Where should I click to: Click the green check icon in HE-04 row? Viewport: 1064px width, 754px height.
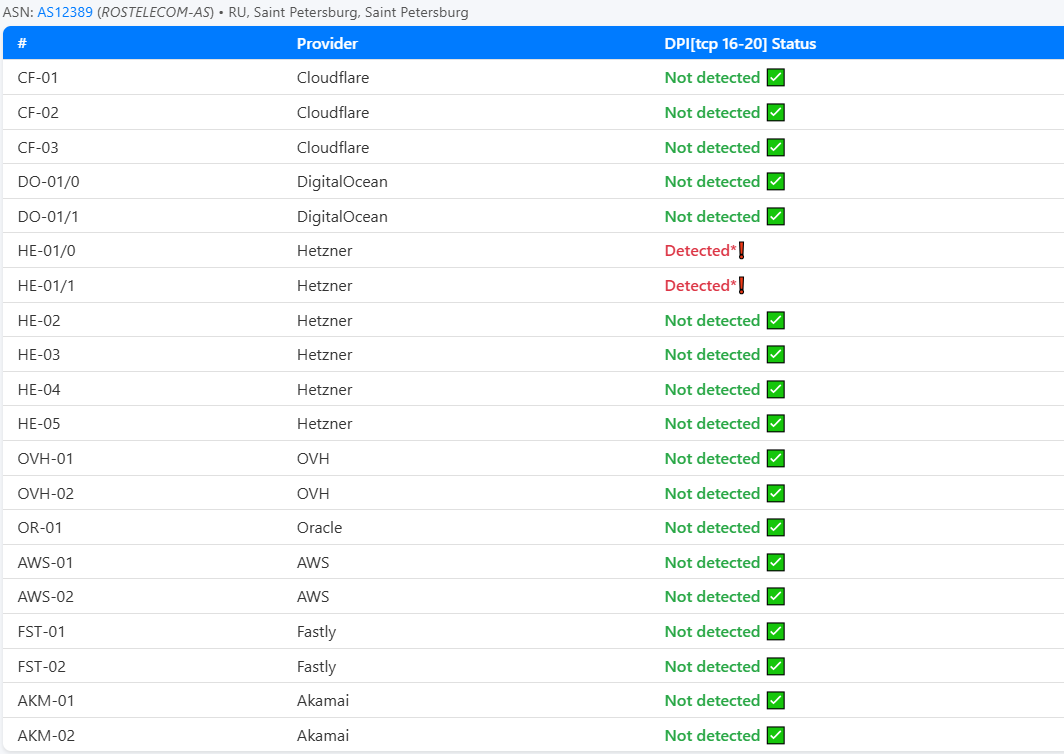click(x=776, y=390)
